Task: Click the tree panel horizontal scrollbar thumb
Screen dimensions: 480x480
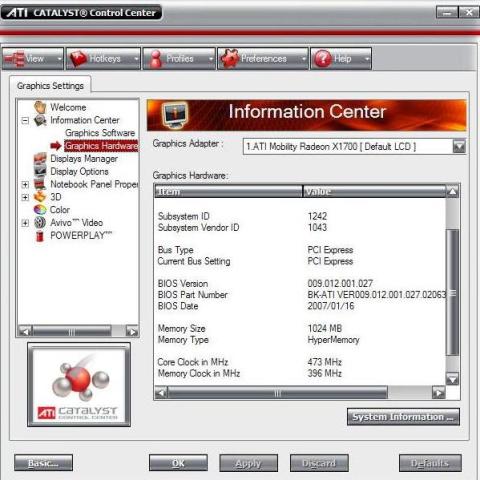Action: click(x=72, y=331)
